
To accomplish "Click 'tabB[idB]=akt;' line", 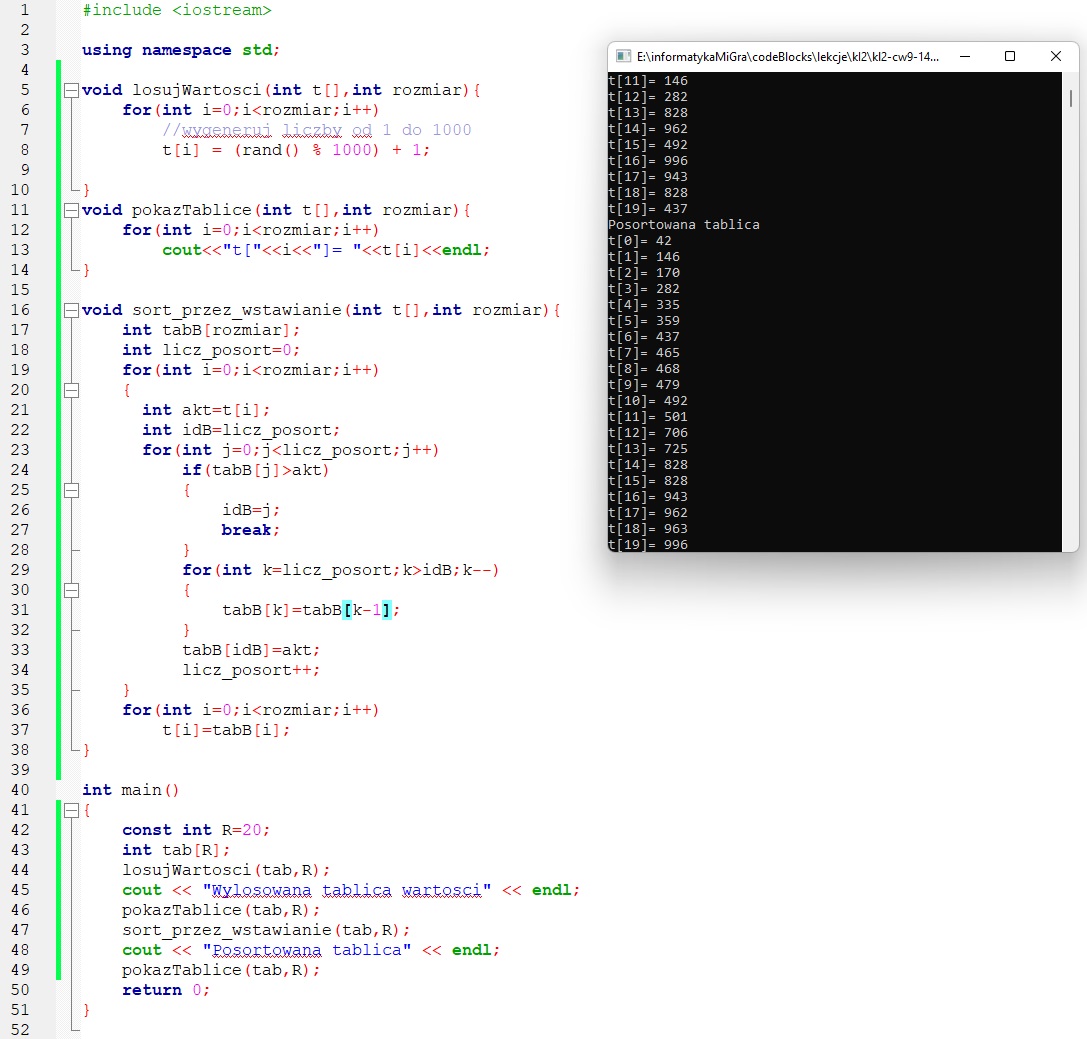I will (251, 650).
